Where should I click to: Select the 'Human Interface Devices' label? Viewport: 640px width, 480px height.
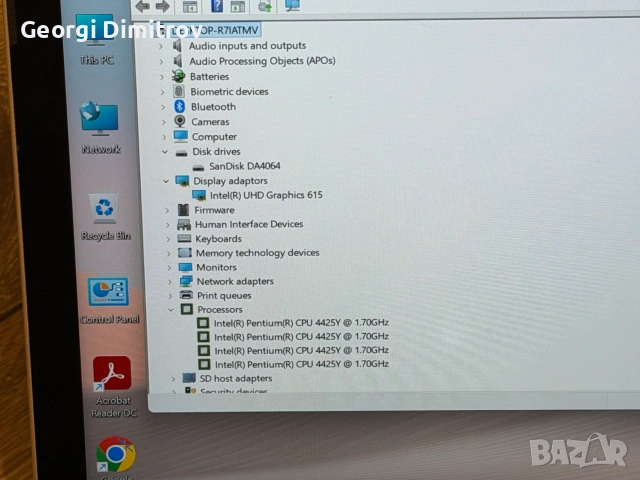click(249, 224)
